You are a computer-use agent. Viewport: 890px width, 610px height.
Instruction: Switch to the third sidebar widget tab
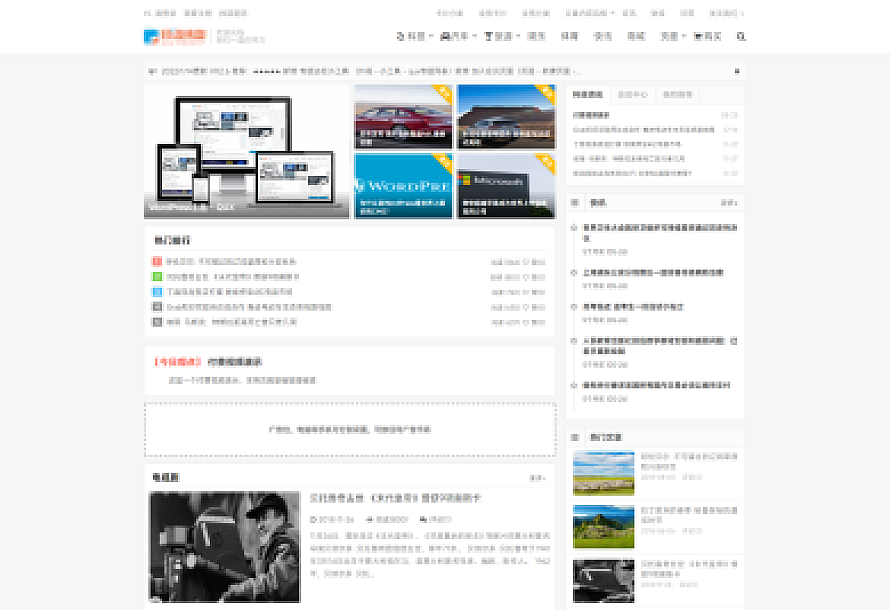[x=676, y=95]
